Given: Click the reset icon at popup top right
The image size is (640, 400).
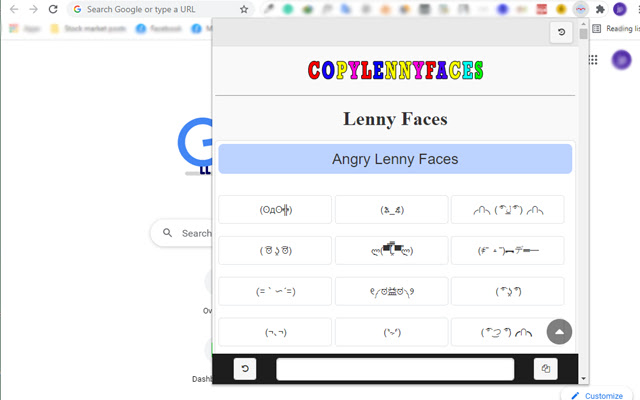Looking at the screenshot, I should 561,32.
